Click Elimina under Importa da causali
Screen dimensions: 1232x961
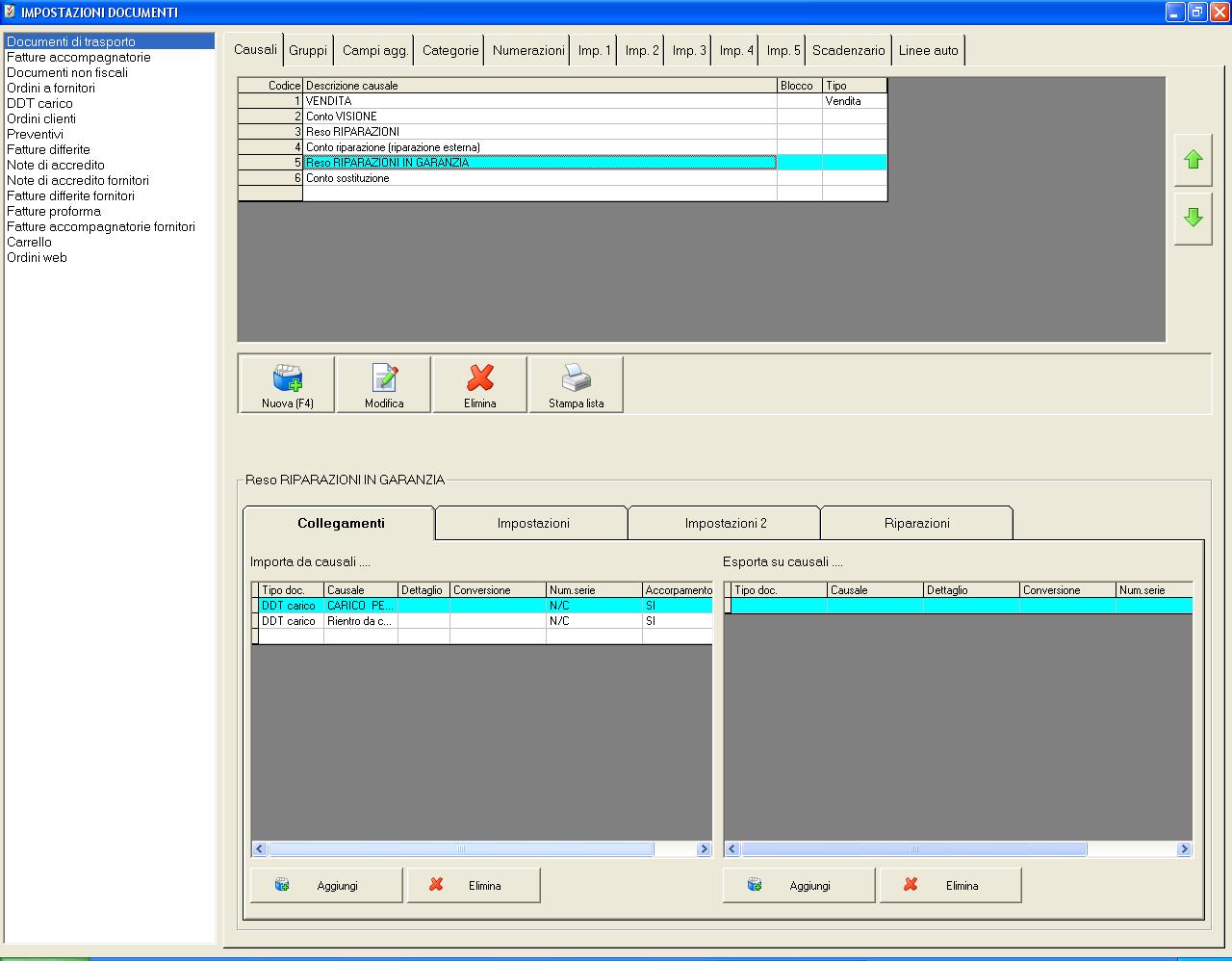pos(474,885)
